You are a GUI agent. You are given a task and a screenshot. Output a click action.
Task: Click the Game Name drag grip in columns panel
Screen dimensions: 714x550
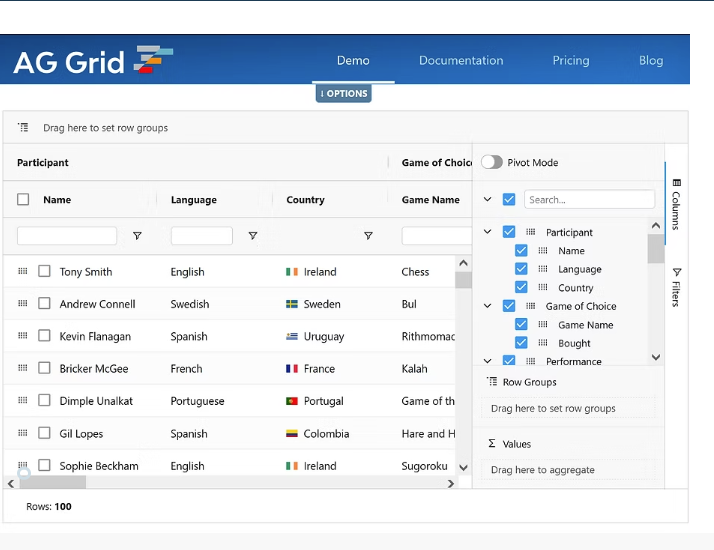(543, 324)
